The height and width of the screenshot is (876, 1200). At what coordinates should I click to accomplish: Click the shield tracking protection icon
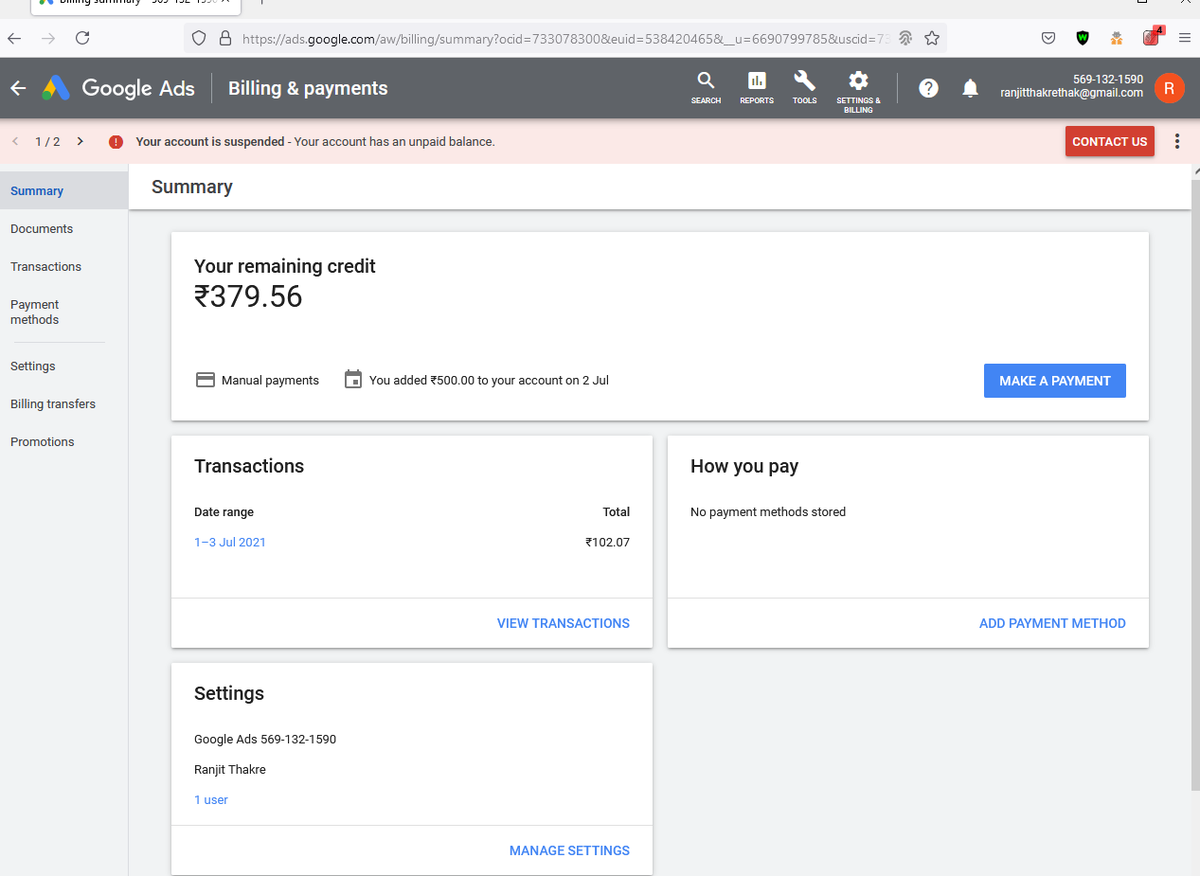pyautogui.click(x=199, y=39)
